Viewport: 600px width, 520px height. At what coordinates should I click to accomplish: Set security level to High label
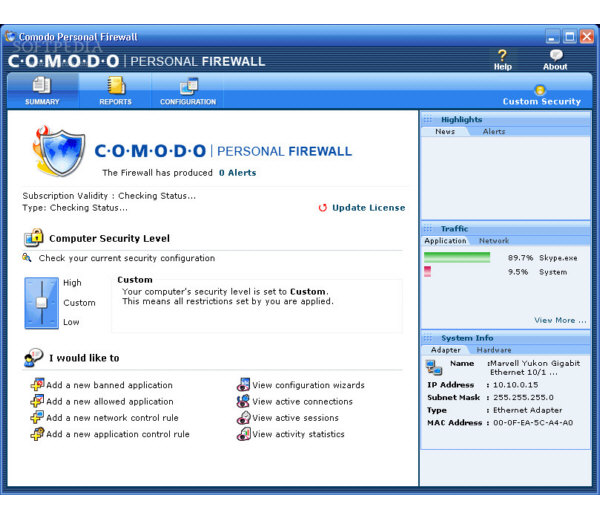coord(72,283)
